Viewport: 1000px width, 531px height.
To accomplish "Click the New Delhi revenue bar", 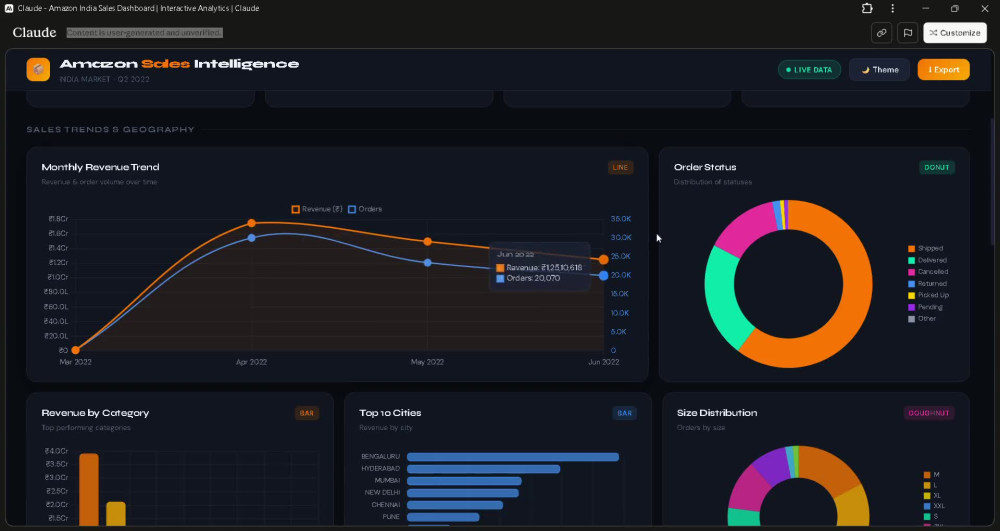I will [463, 493].
